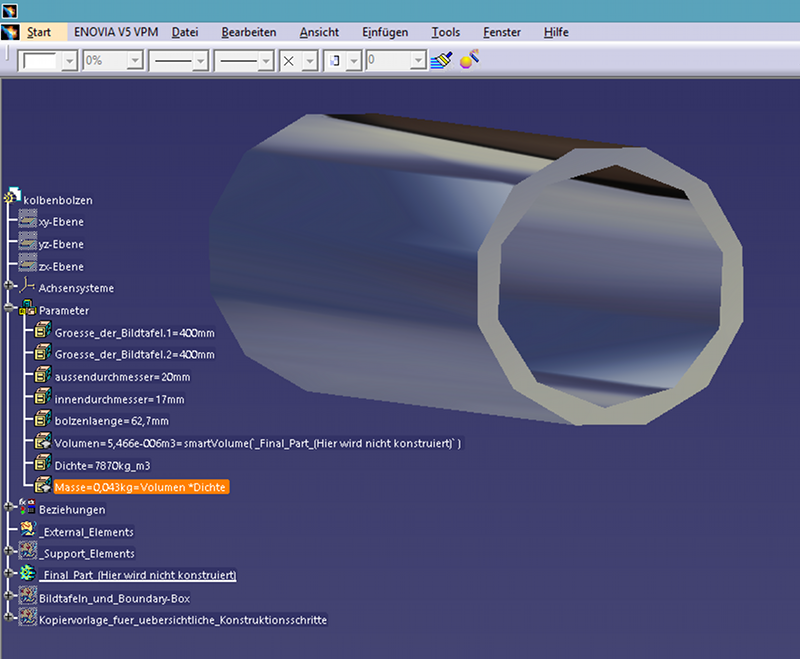The height and width of the screenshot is (659, 800).
Task: Select the aussendurchmesser=20mm parameter
Action: (x=122, y=377)
